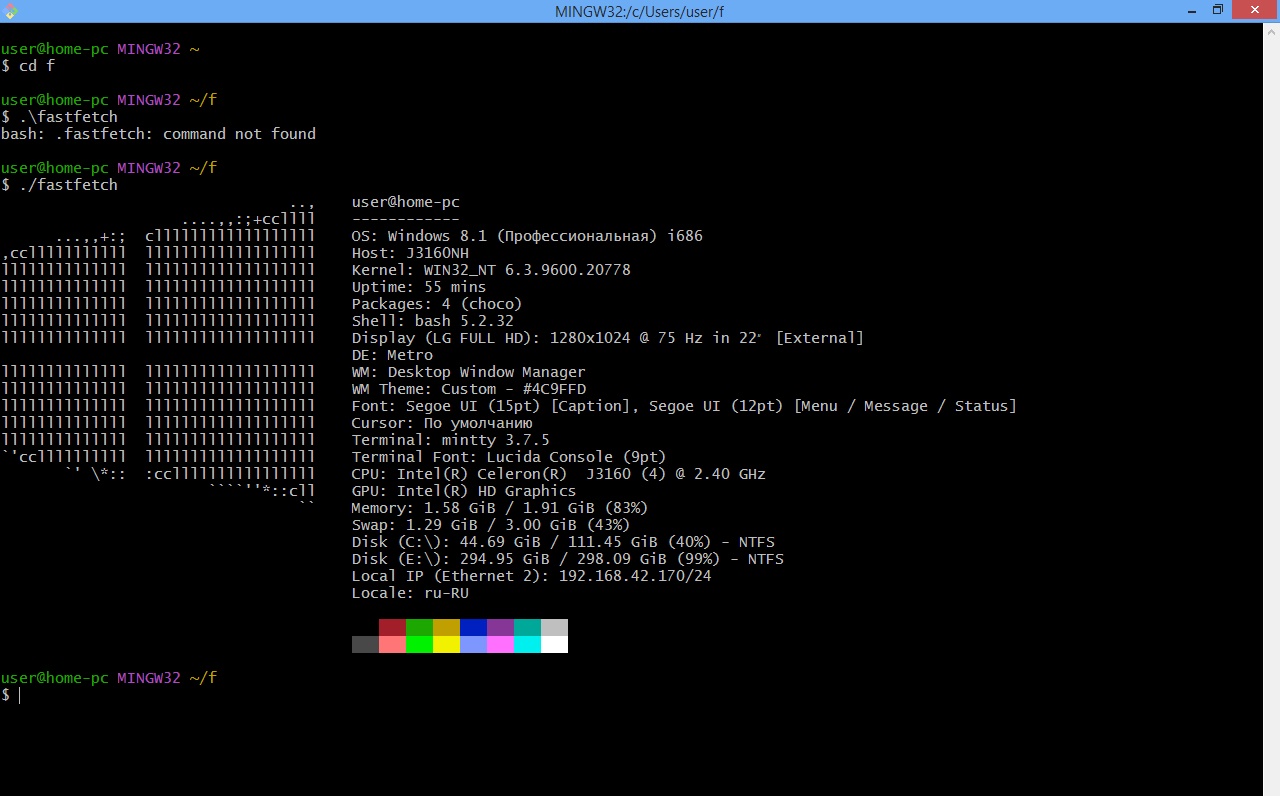The height and width of the screenshot is (796, 1280).
Task: Select the bright yellow color block
Action: point(446,644)
